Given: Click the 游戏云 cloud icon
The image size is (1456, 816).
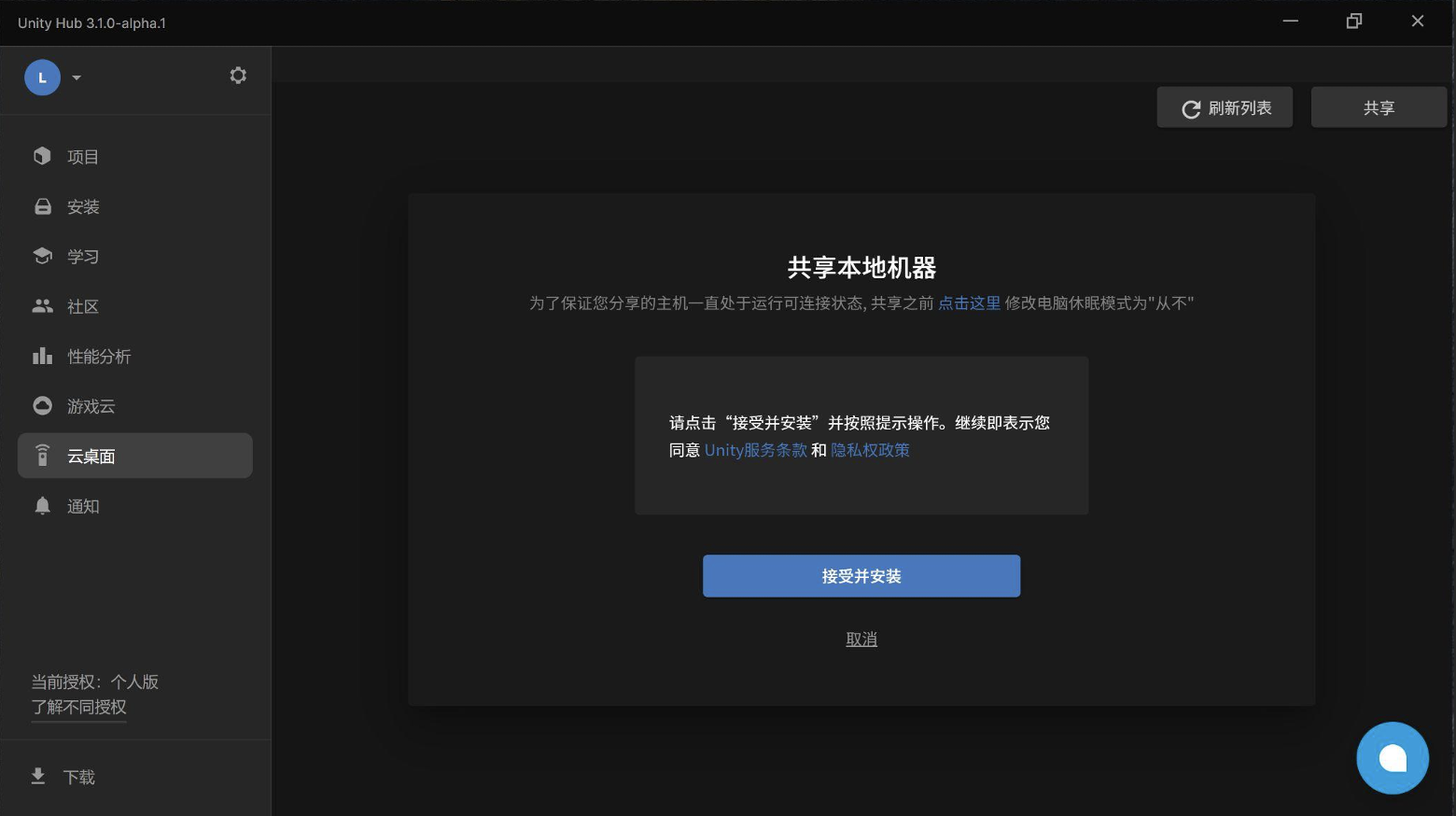Looking at the screenshot, I should click(42, 405).
